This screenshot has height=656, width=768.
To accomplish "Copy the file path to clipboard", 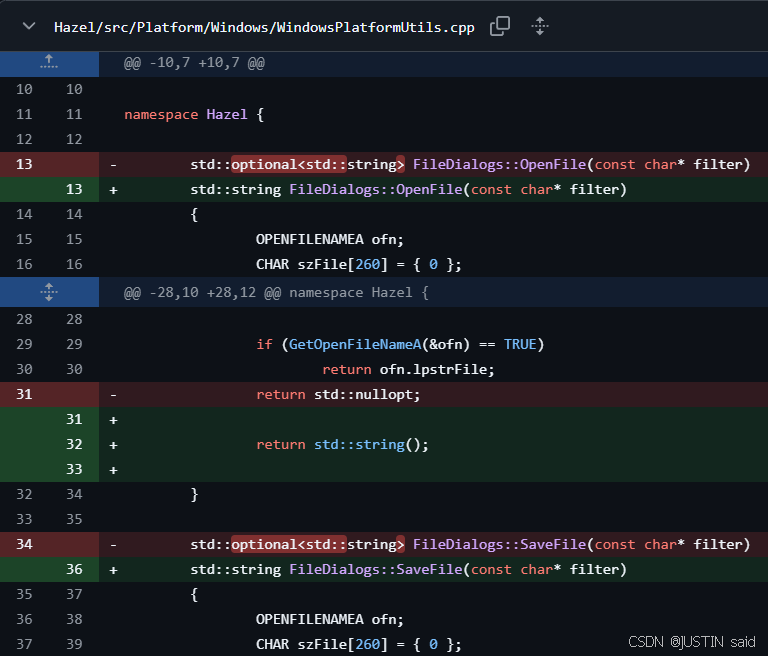I will [500, 27].
